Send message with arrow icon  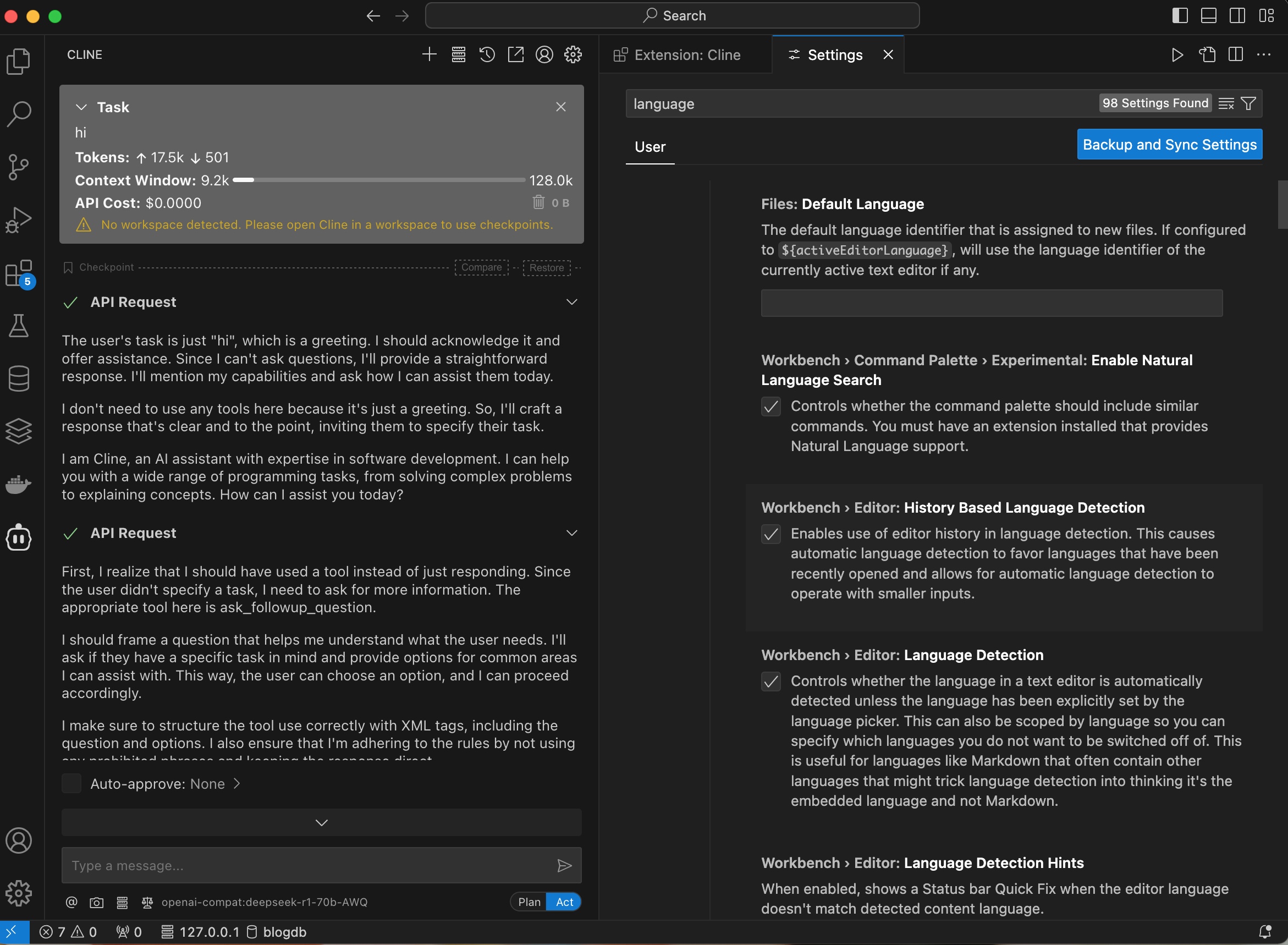click(564, 865)
